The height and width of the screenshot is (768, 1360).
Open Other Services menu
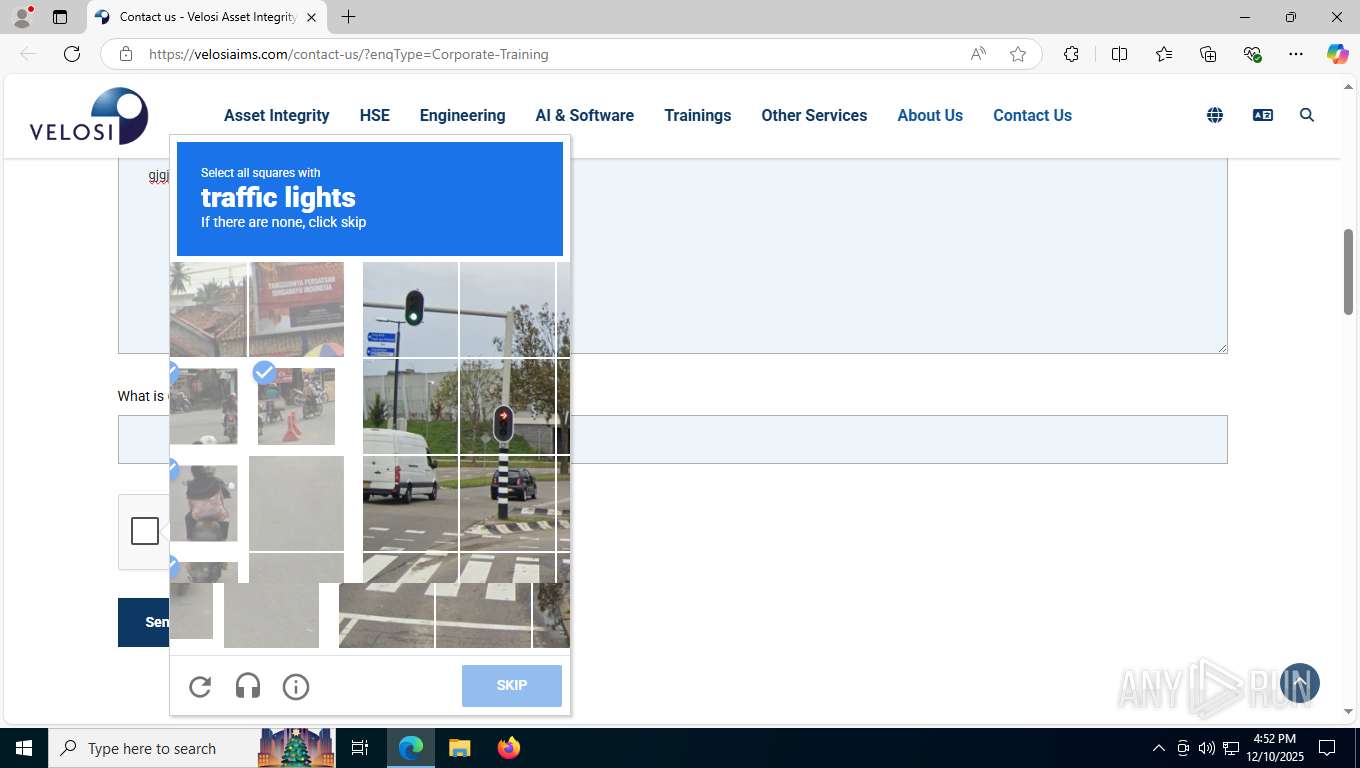point(814,115)
